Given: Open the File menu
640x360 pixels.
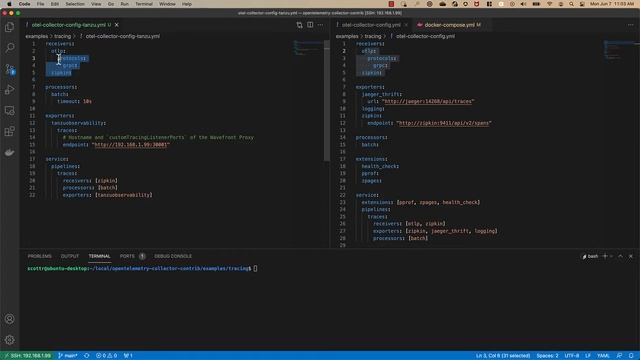Looking at the screenshot, I should (40, 4).
